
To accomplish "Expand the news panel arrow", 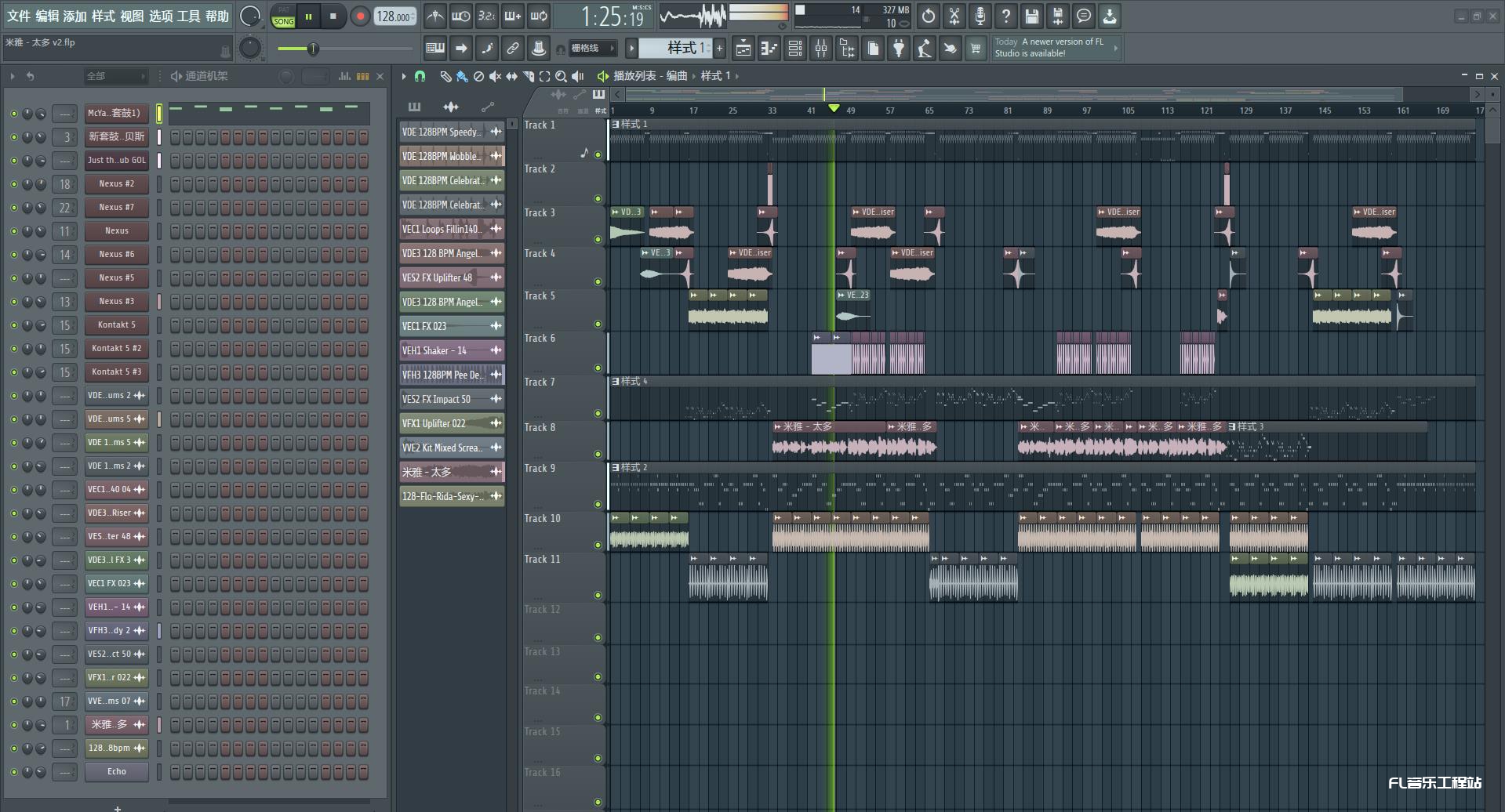I will click(x=1115, y=48).
